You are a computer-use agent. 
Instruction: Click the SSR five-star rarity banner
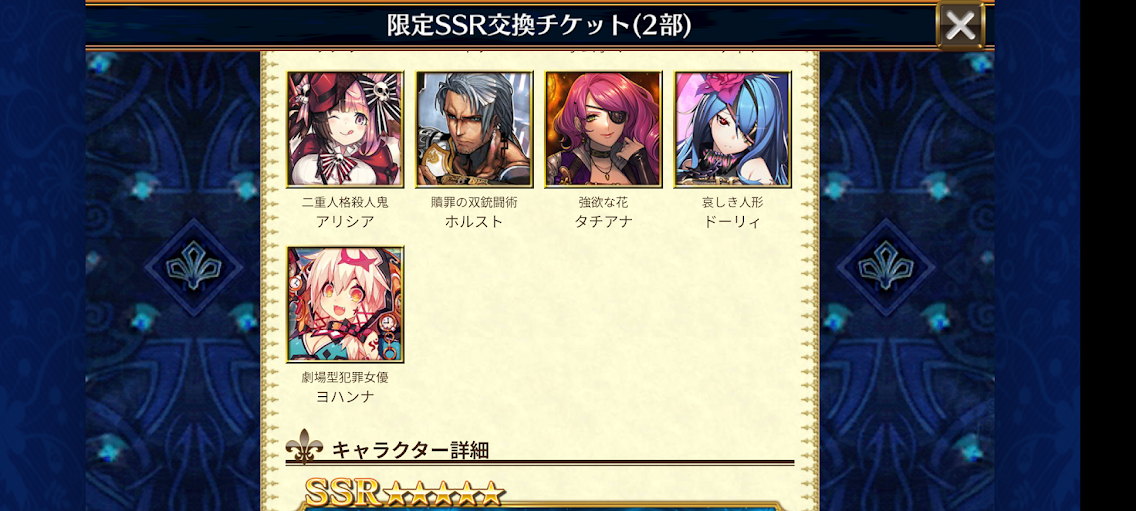pyautogui.click(x=404, y=493)
